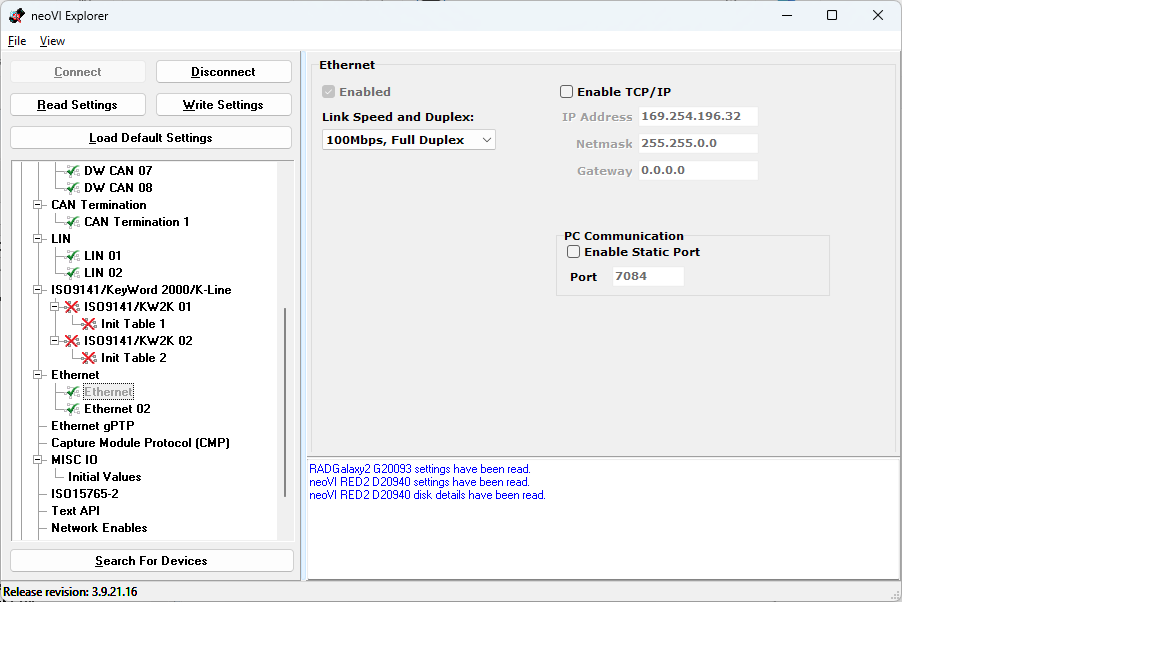Open the Link Speed and Duplex dropdown

486,139
